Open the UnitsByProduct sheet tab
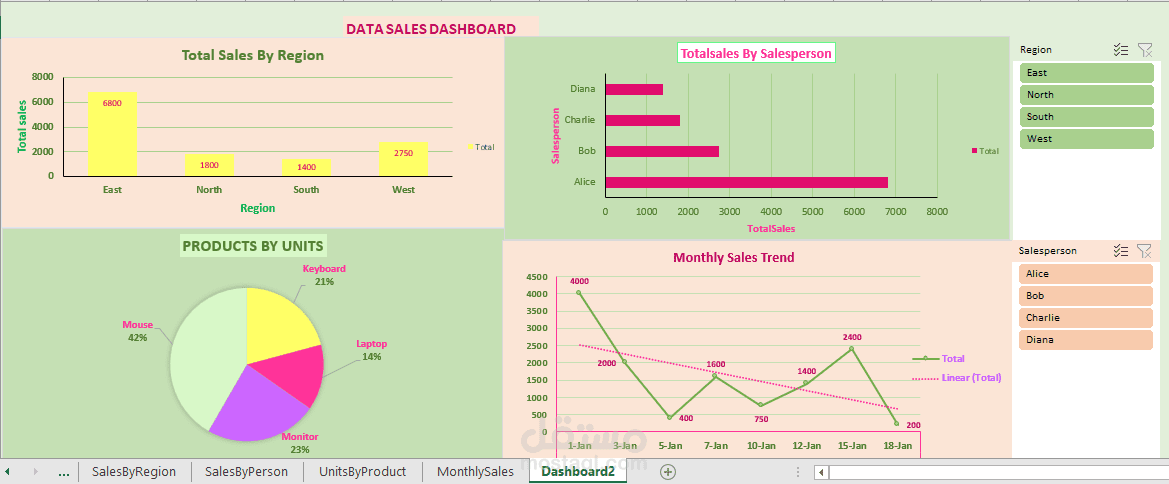Screen dimensions: 1169x484 pyautogui.click(x=362, y=471)
